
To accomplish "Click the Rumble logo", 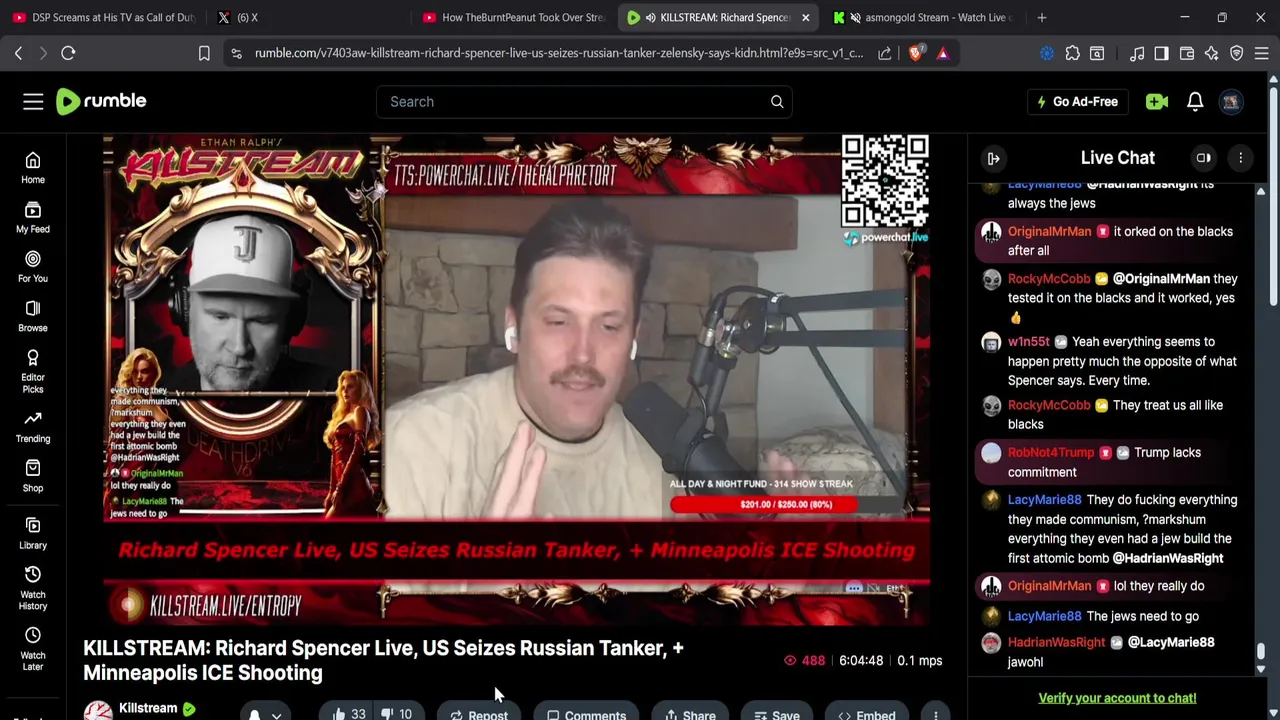I will 101,101.
